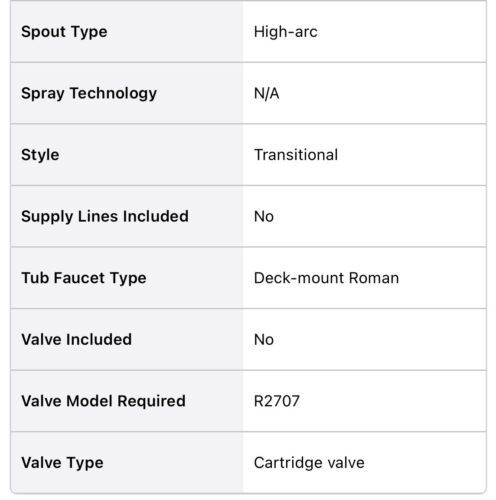The image size is (496, 500).
Task: Click the Cartridge valve value
Action: 309,463
